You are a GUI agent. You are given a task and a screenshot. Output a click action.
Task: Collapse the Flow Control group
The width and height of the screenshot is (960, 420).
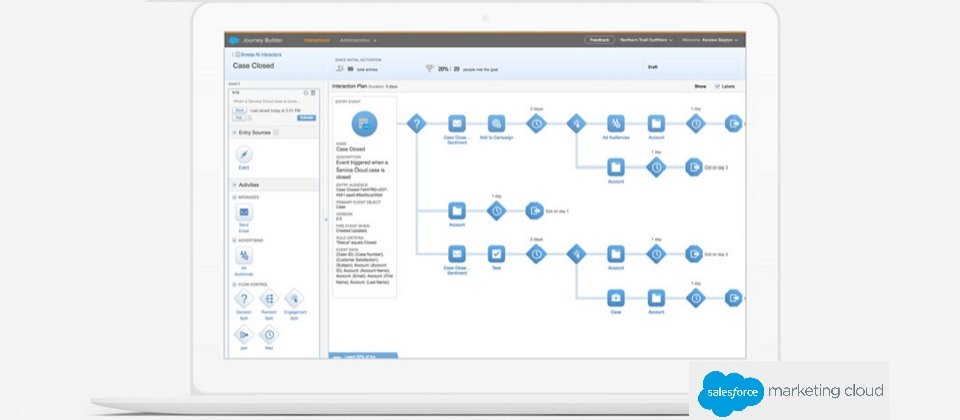[234, 284]
